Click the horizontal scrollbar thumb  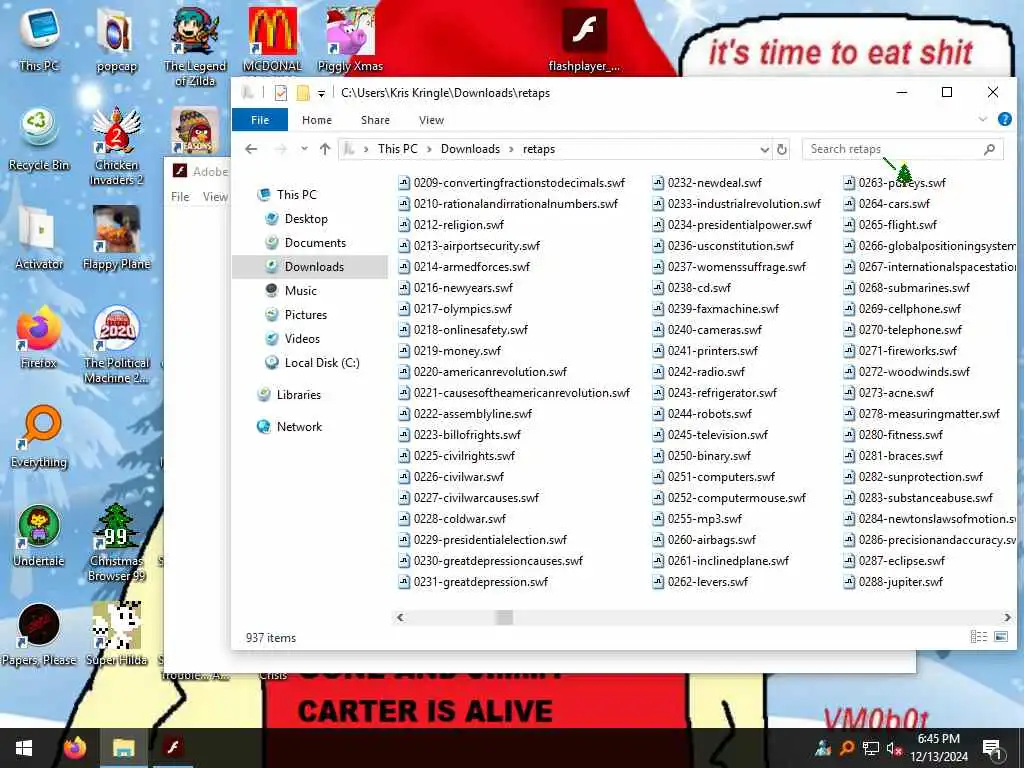point(504,617)
